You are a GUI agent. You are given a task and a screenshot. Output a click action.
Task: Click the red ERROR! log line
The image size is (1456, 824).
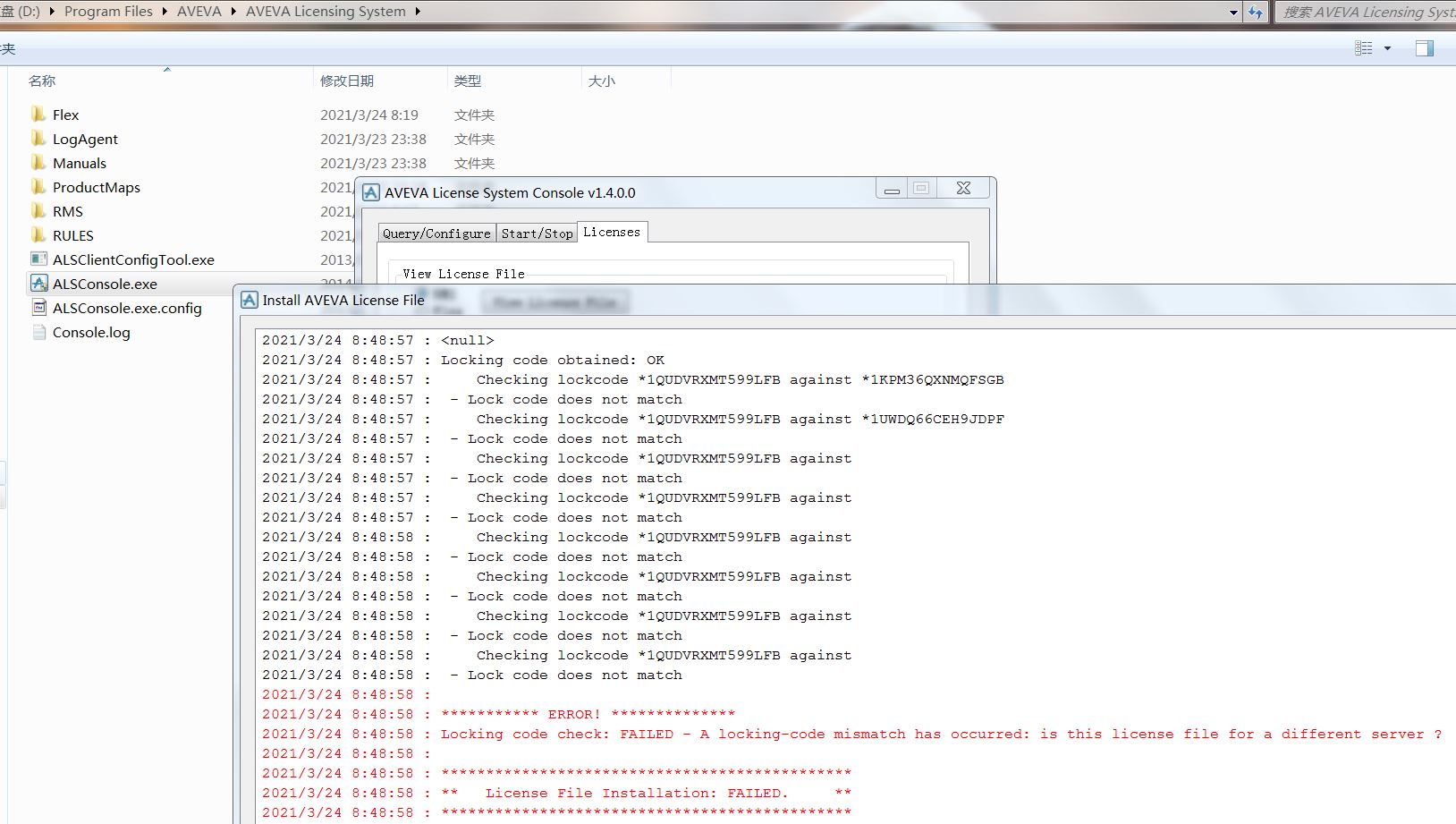pos(498,714)
